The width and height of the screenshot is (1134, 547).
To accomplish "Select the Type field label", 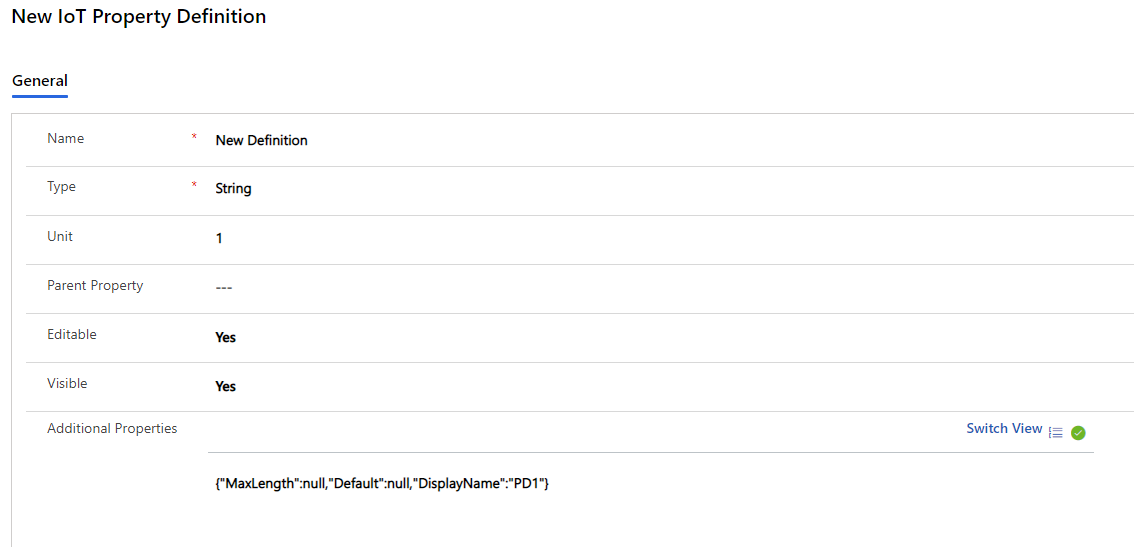I will tap(61, 187).
